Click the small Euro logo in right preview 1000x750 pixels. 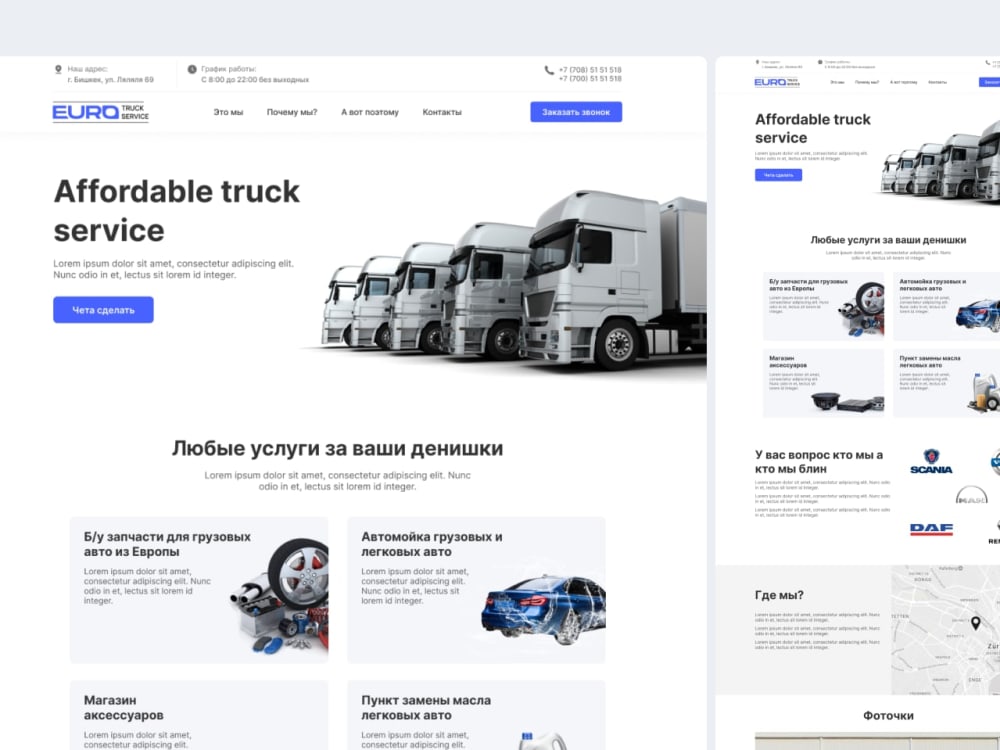click(x=777, y=82)
